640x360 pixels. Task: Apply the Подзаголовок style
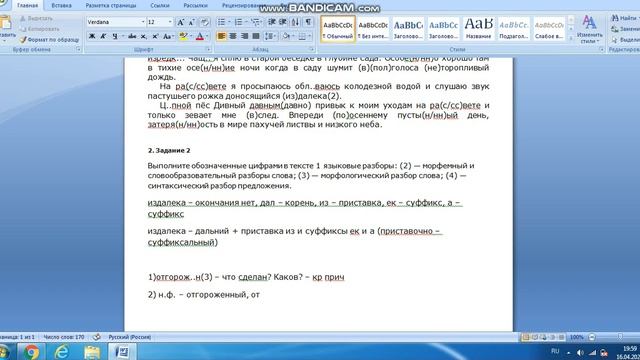coord(514,29)
